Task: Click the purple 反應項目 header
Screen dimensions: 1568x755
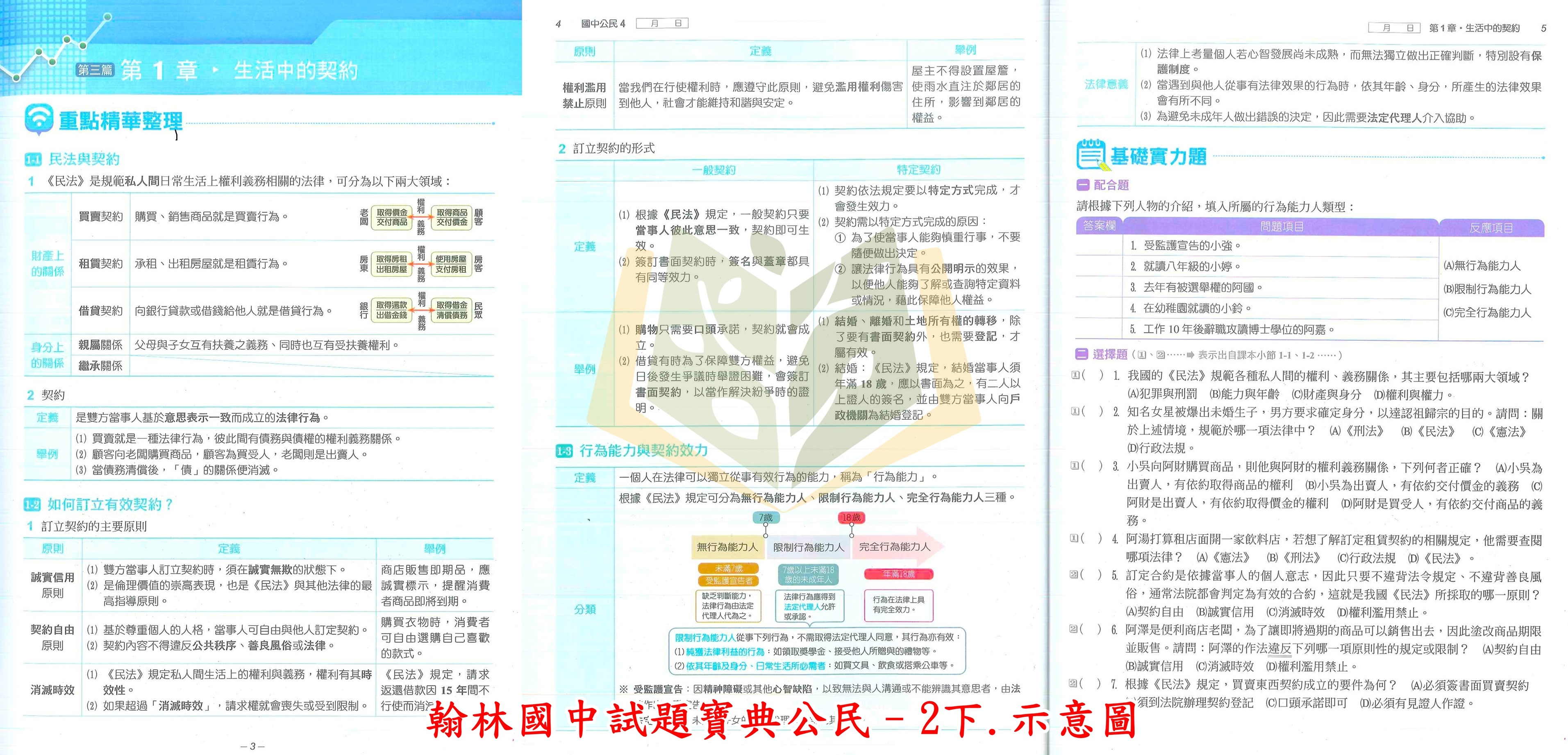Action: tap(1491, 227)
